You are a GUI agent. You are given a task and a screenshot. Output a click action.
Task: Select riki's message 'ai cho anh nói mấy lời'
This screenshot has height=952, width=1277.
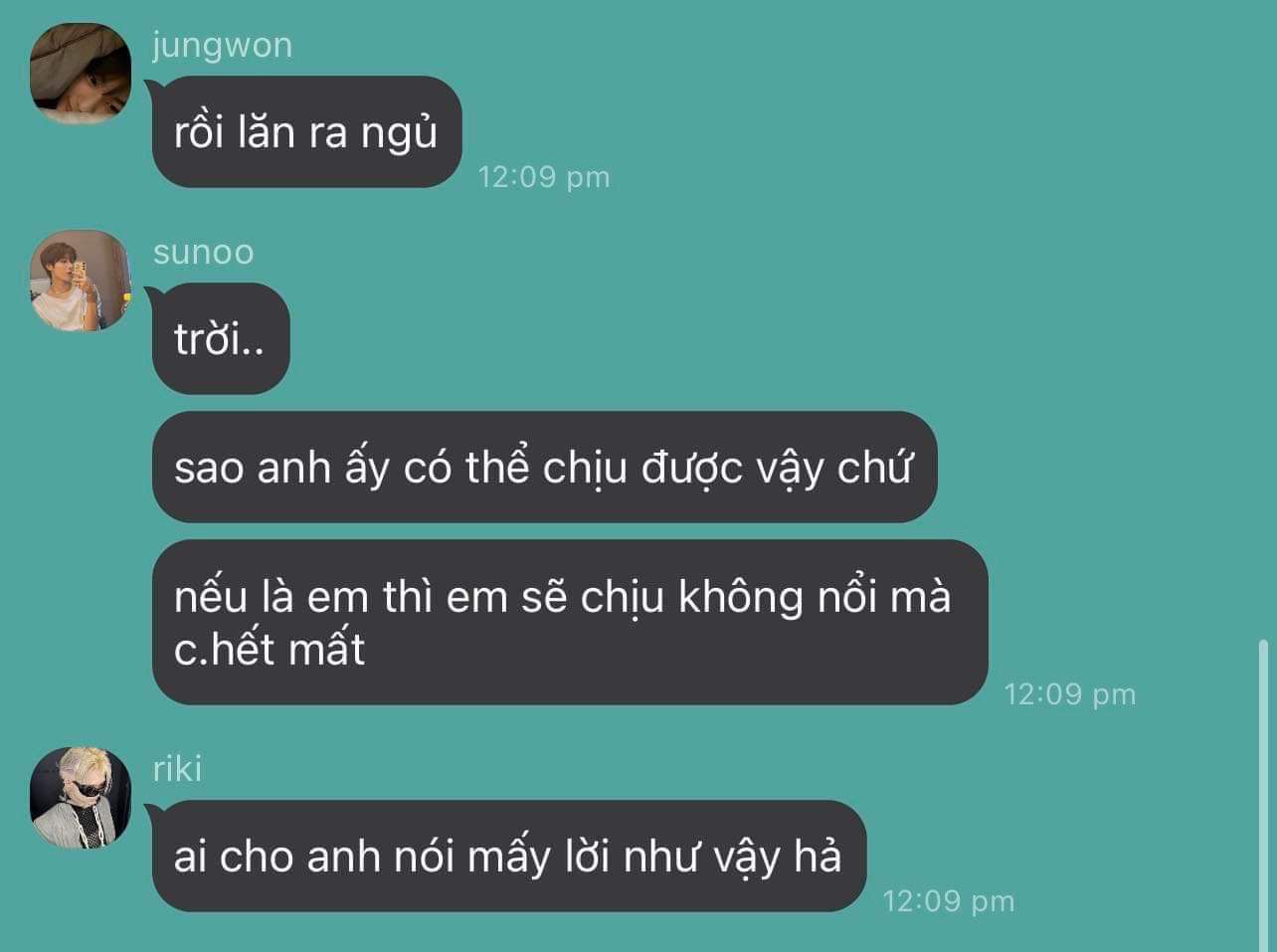508,856
